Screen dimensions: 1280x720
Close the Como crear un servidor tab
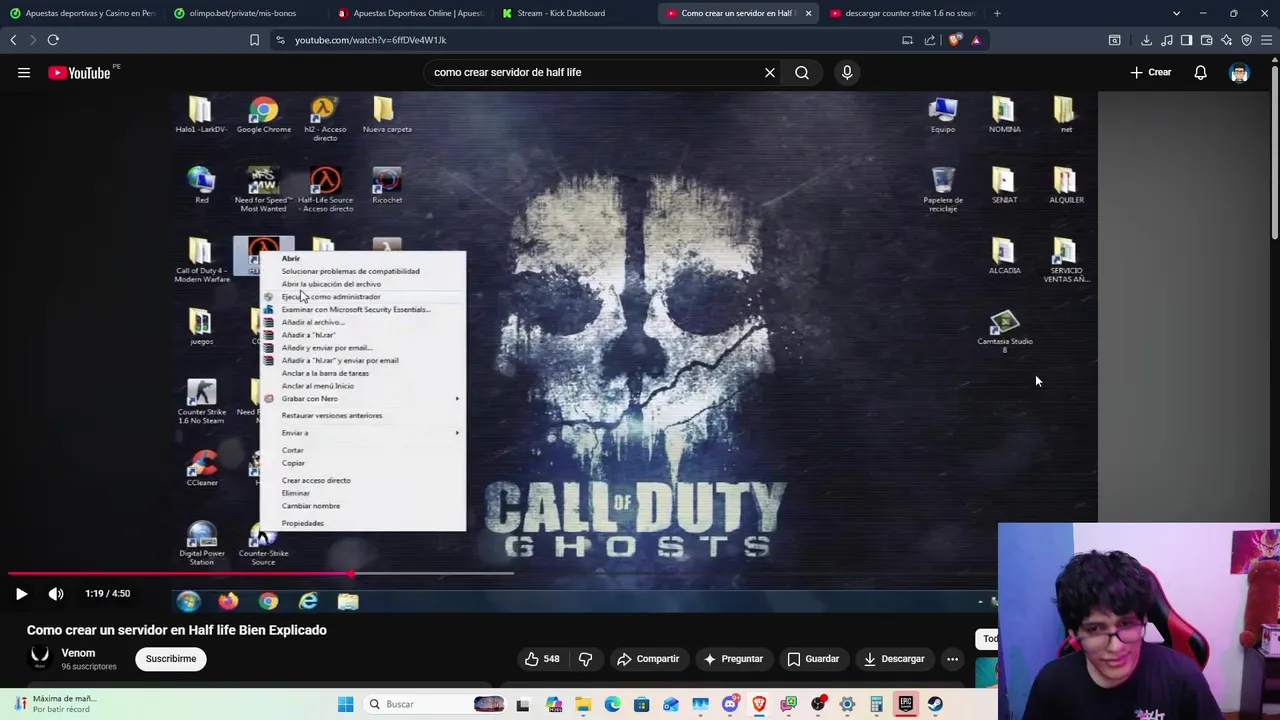coord(808,13)
